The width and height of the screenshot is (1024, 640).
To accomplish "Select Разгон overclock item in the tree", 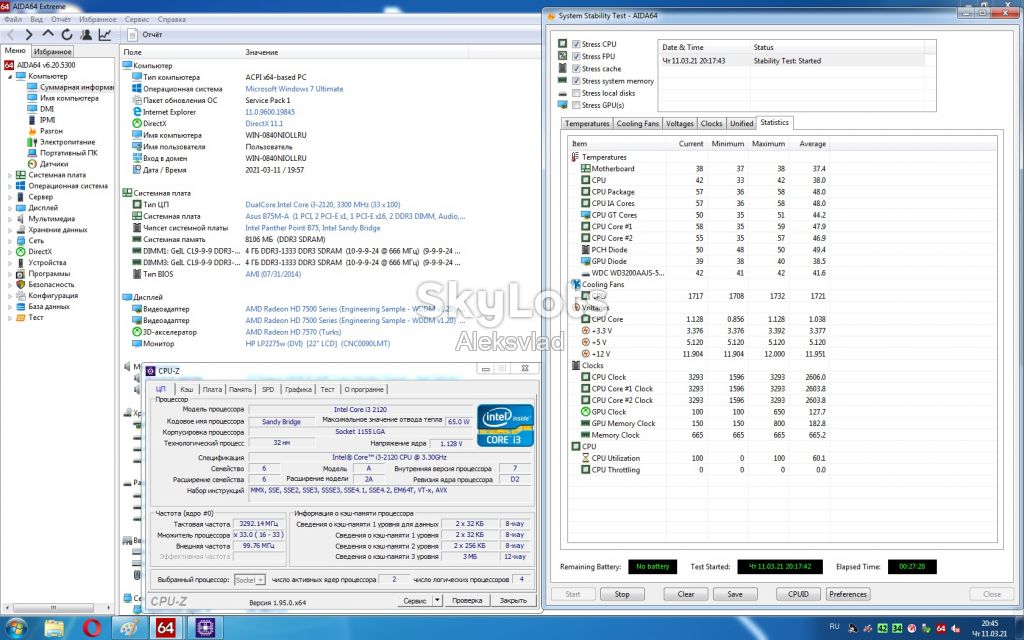I will pos(51,131).
